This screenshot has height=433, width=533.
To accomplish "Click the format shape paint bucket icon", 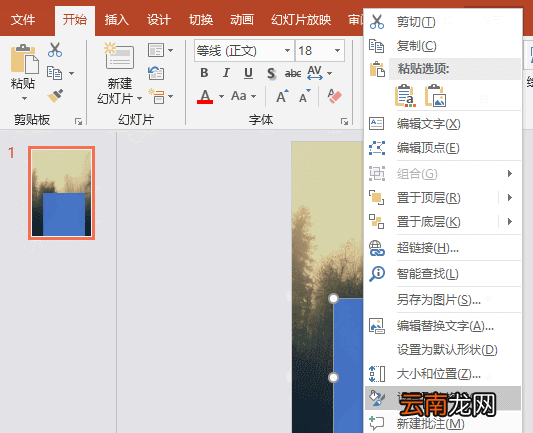I will [377, 398].
